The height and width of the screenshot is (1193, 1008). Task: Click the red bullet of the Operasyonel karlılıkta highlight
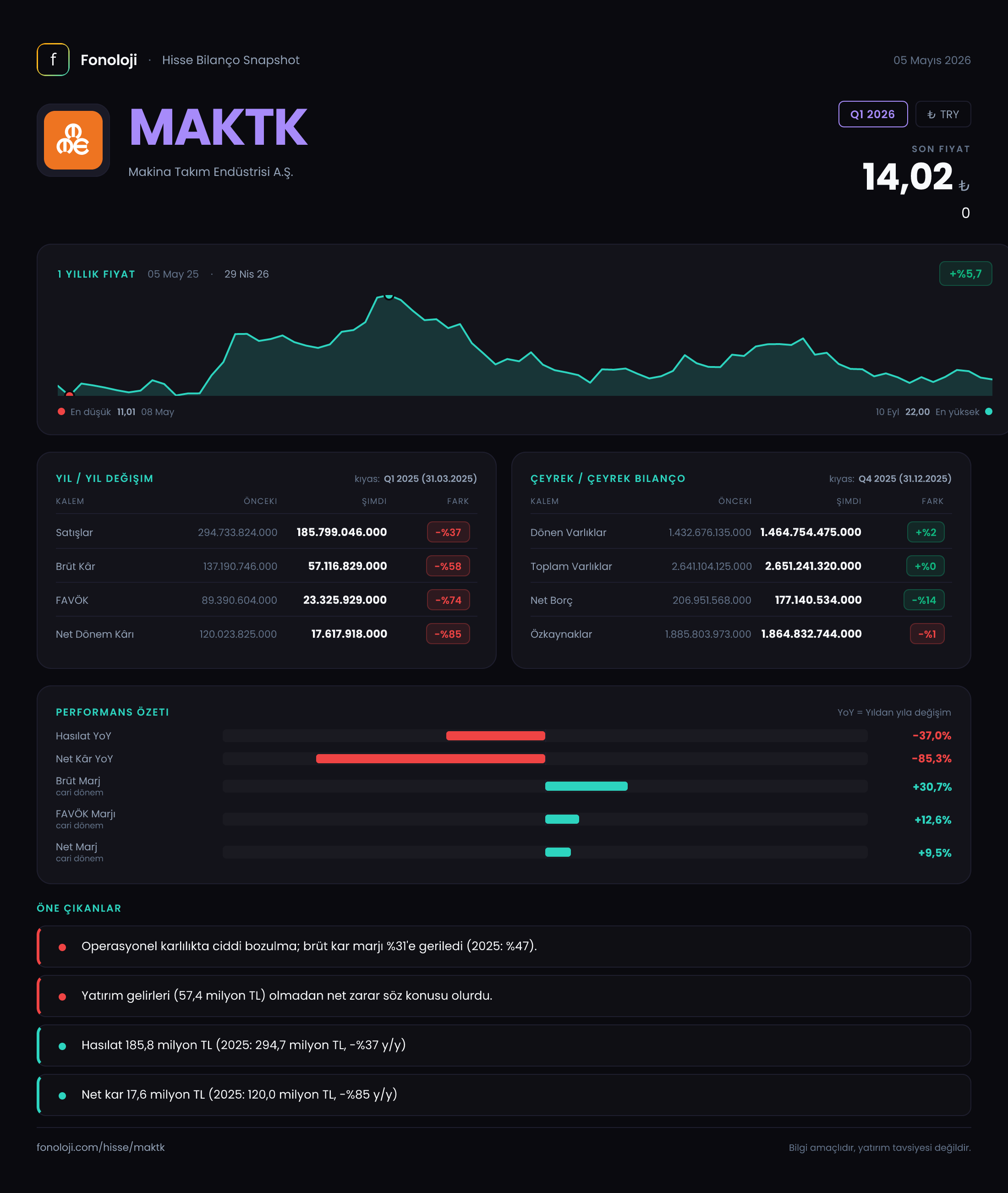62,947
